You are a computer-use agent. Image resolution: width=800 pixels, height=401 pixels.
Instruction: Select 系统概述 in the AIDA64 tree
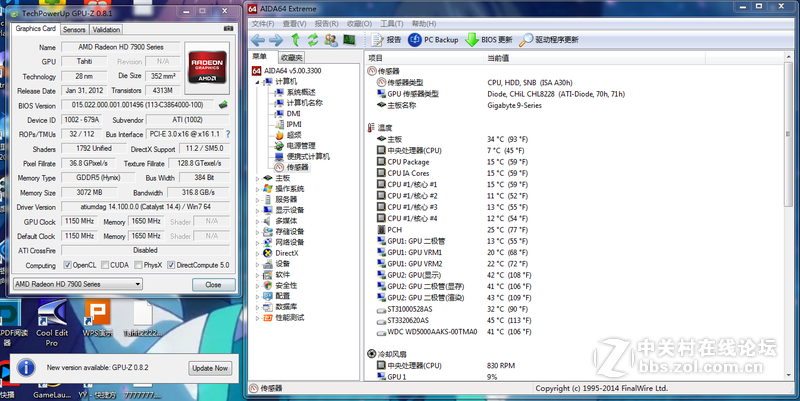(295, 92)
